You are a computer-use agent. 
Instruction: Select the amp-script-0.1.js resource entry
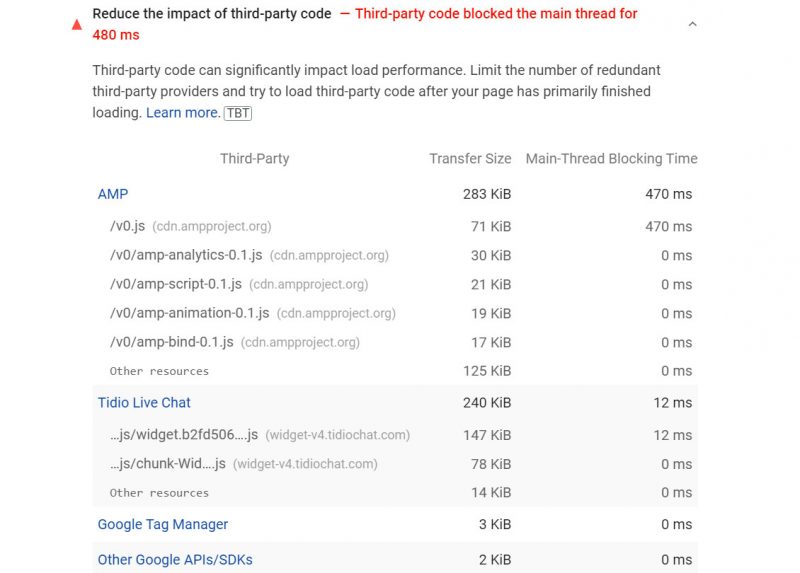[176, 285]
